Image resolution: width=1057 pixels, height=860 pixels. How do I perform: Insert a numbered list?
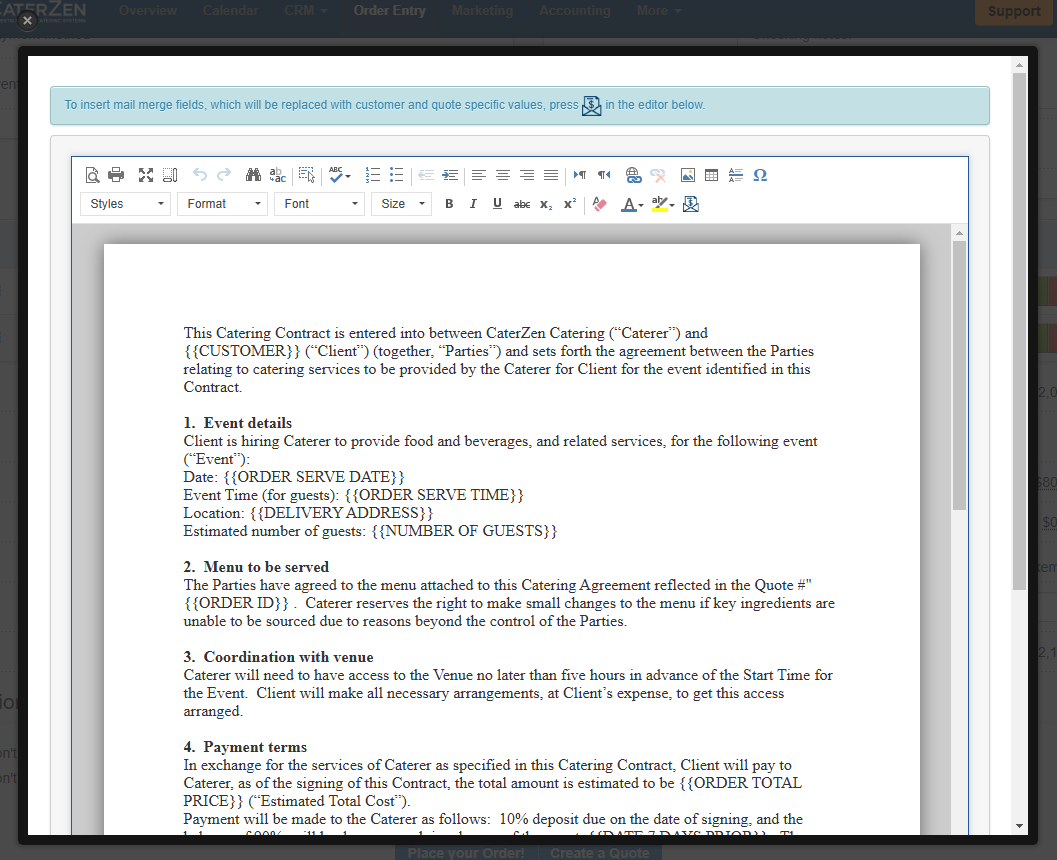point(373,175)
